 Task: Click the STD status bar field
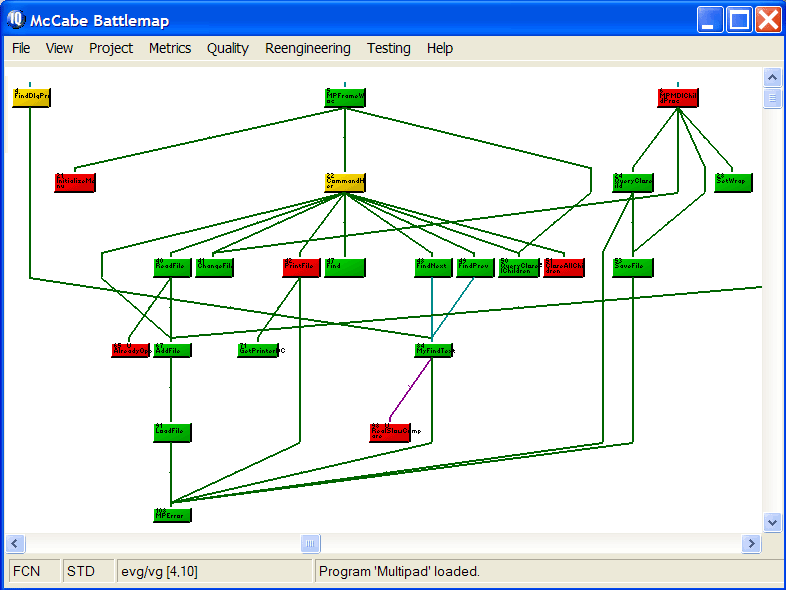[88, 571]
